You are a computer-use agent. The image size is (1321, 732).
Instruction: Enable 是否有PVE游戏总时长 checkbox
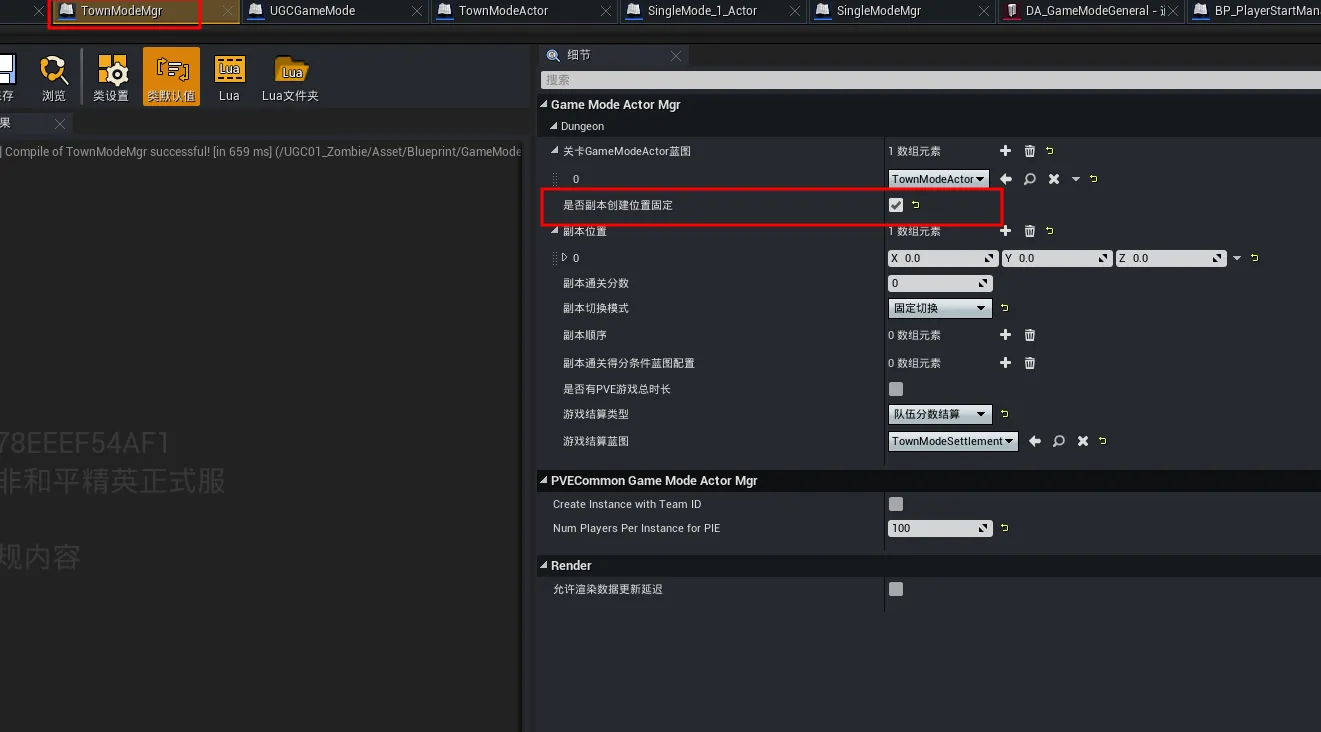pyautogui.click(x=896, y=389)
